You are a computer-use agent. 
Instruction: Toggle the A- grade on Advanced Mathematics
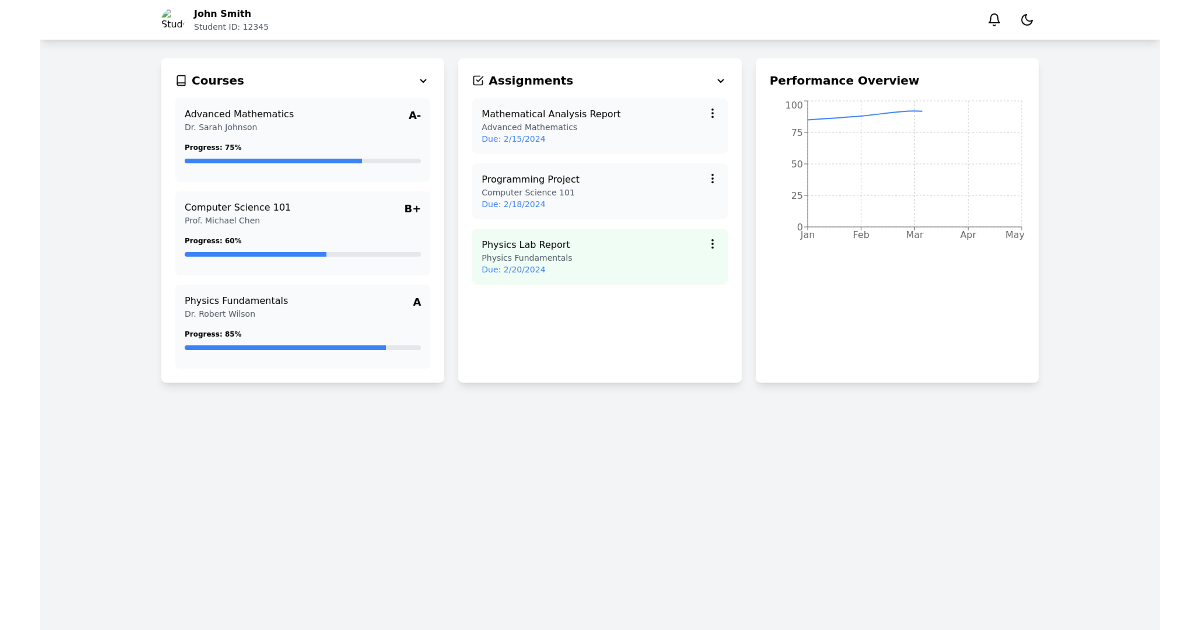414,115
